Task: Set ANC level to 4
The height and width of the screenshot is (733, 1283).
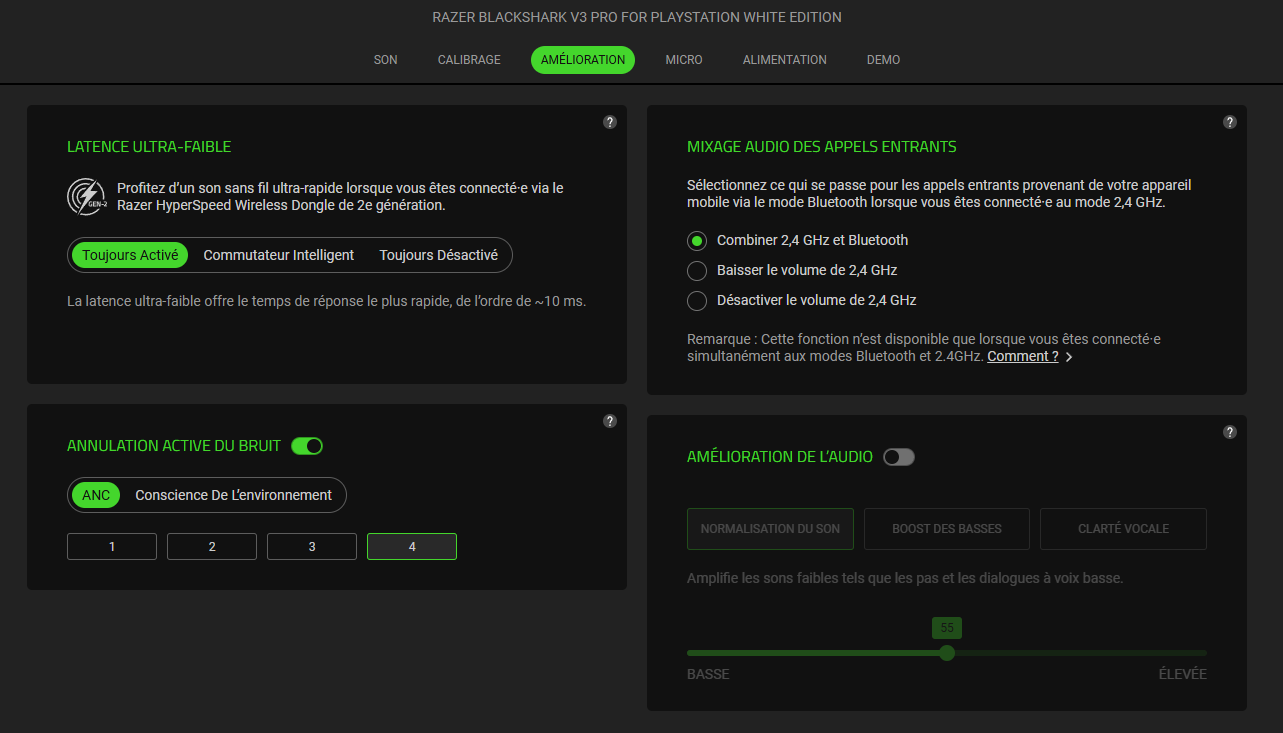Action: [412, 547]
